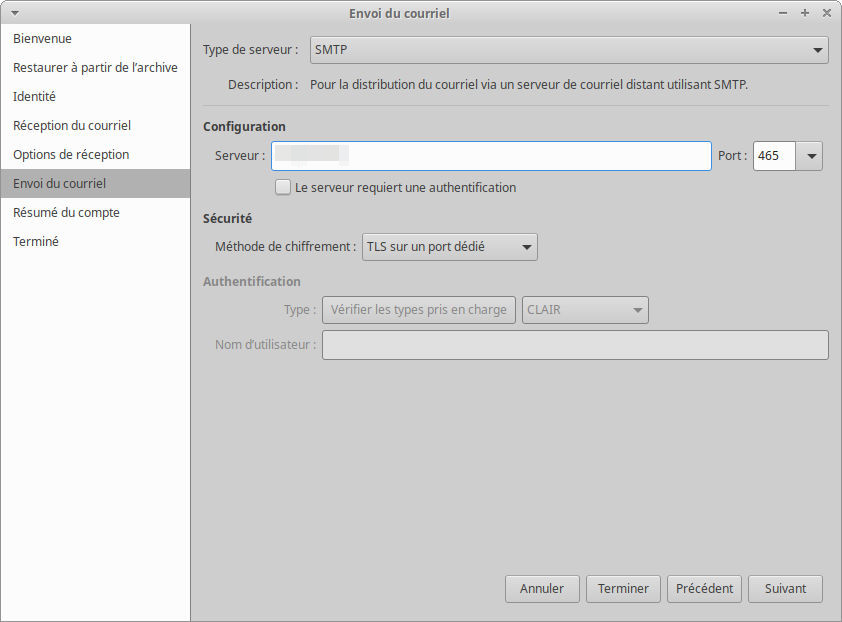Click the Annuler button

[542, 589]
